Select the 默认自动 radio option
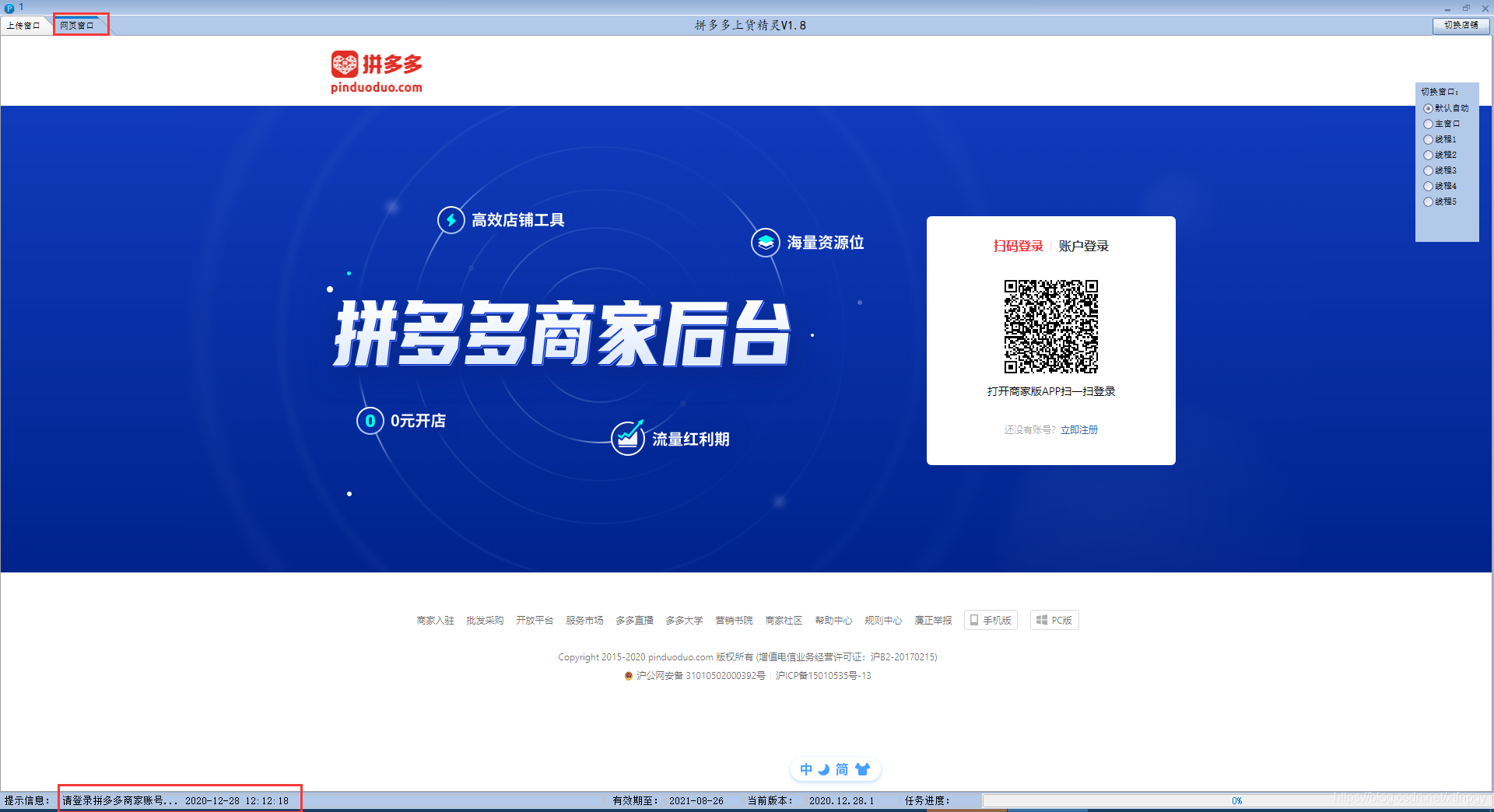Screen dimensions: 1494x812 pos(1446,108)
